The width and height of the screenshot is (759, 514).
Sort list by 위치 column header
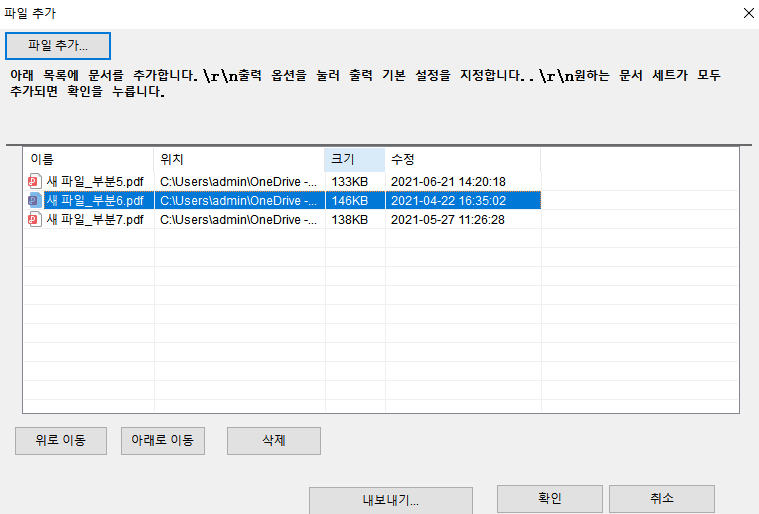pyautogui.click(x=239, y=159)
